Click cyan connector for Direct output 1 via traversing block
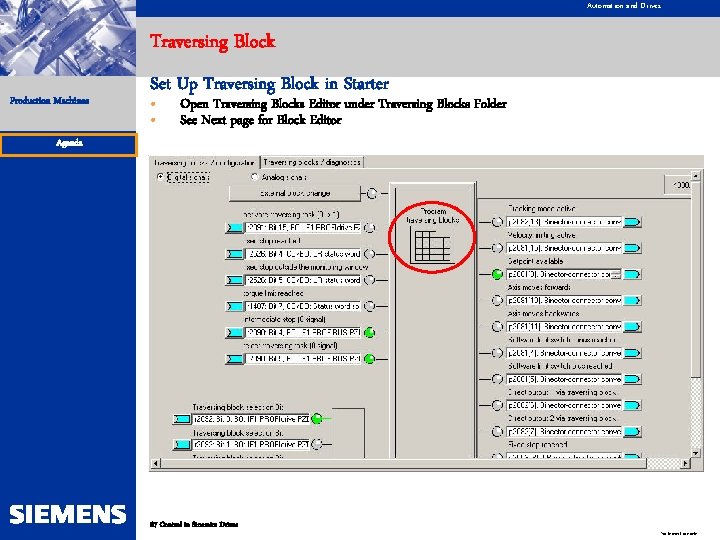720x540 pixels. tap(633, 405)
